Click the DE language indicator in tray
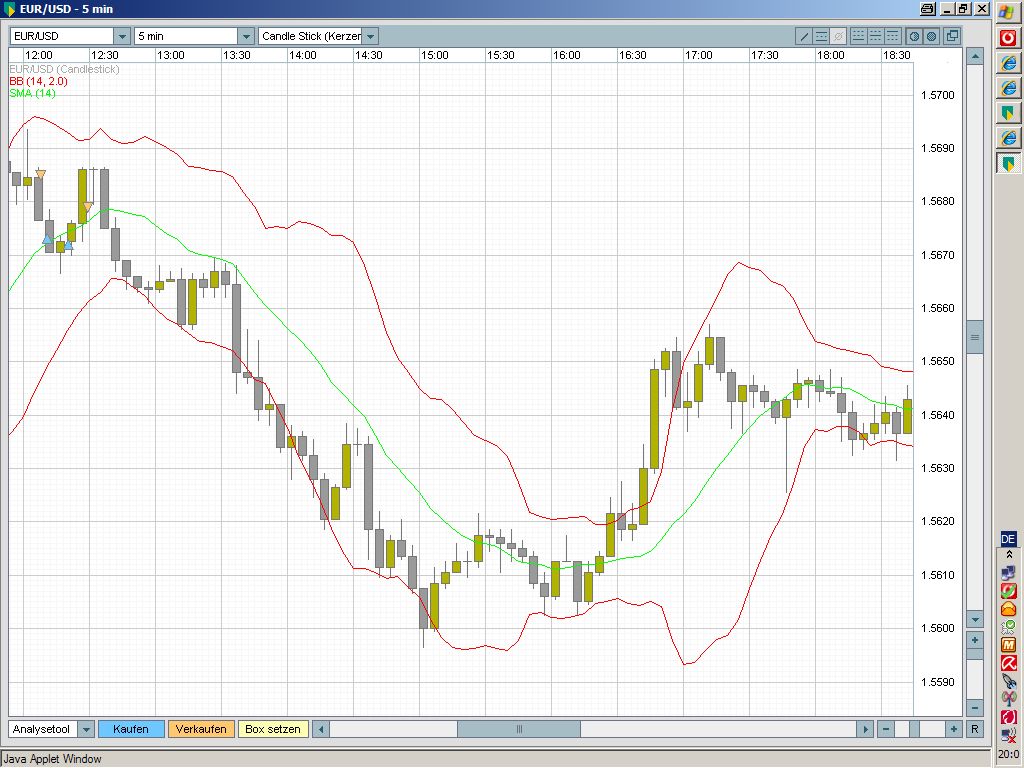Screen dimensions: 1024x768 click(x=1008, y=539)
